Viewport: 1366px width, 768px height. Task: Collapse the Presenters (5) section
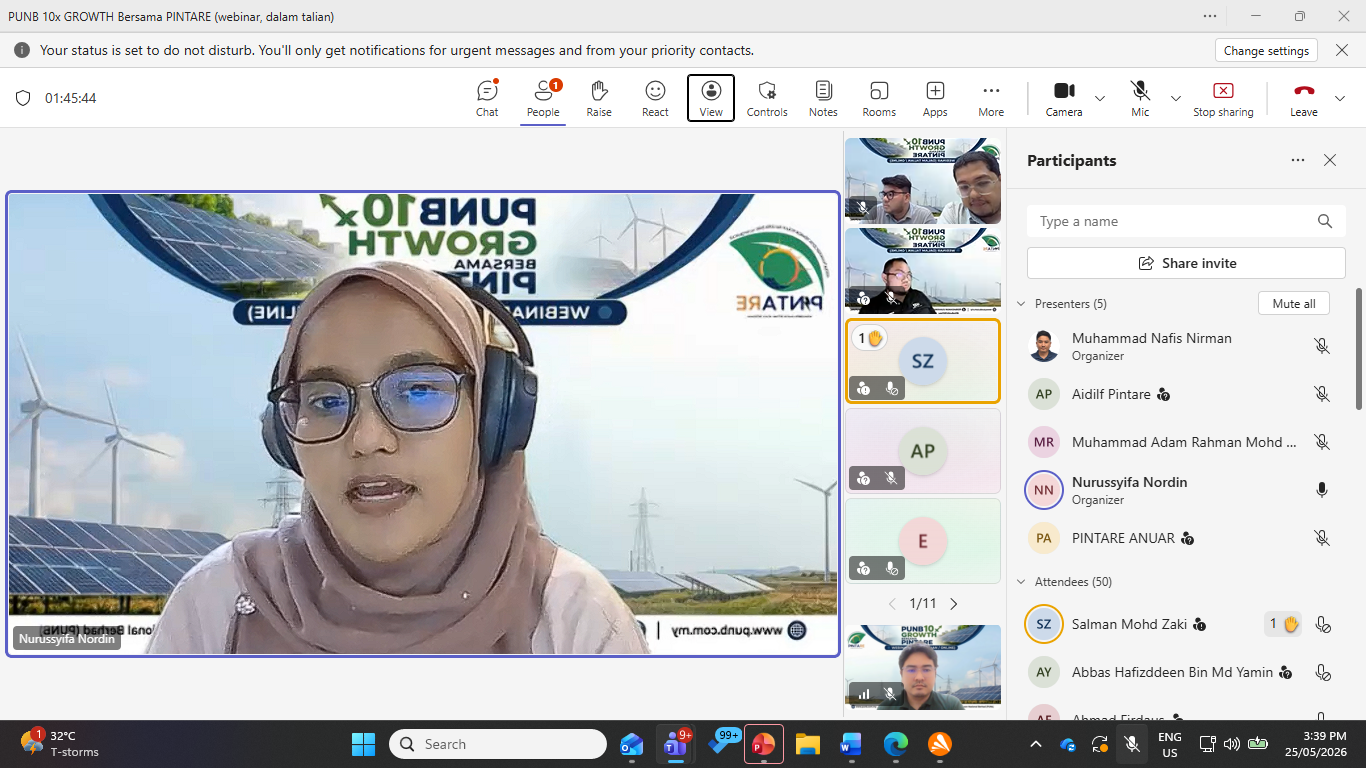[1021, 304]
